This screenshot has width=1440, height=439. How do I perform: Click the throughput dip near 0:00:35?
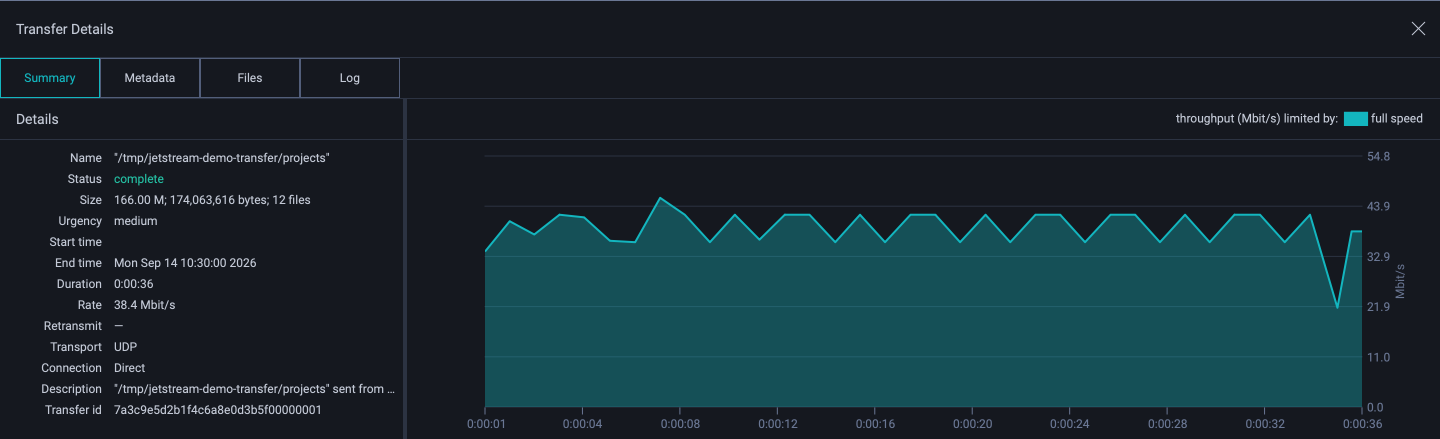[1337, 307]
